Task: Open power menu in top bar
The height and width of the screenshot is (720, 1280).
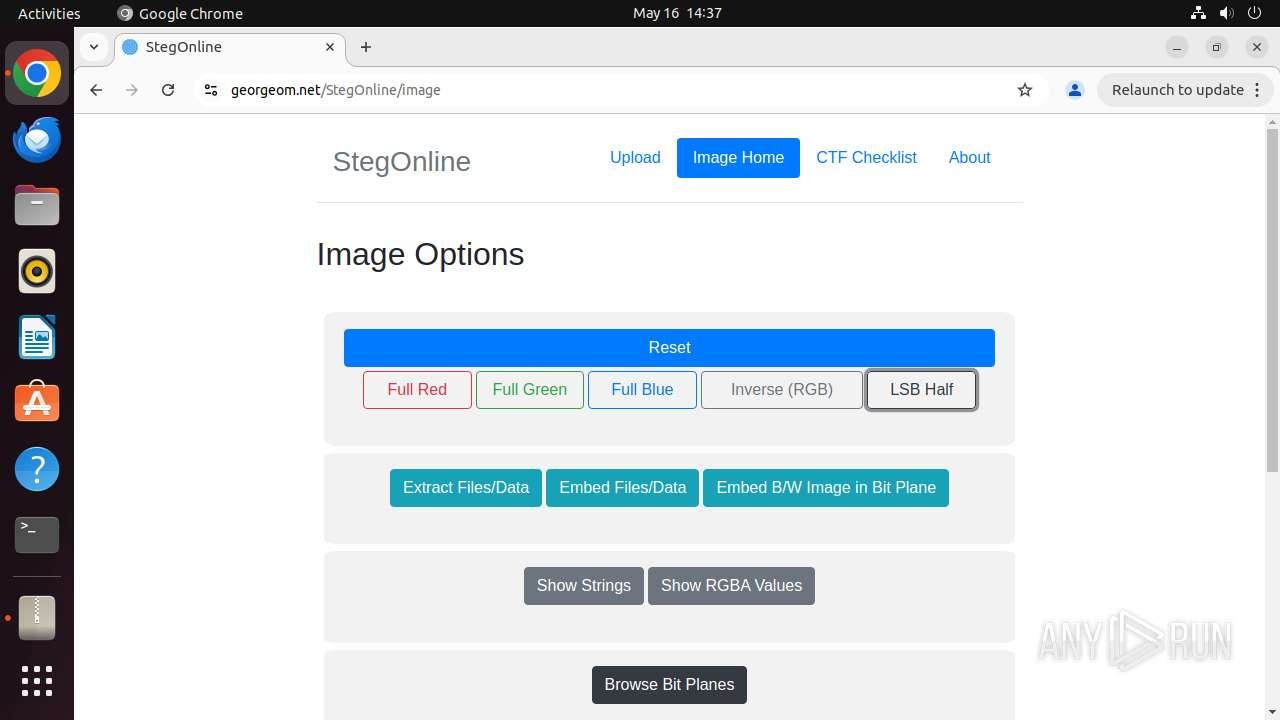Action: [1255, 13]
